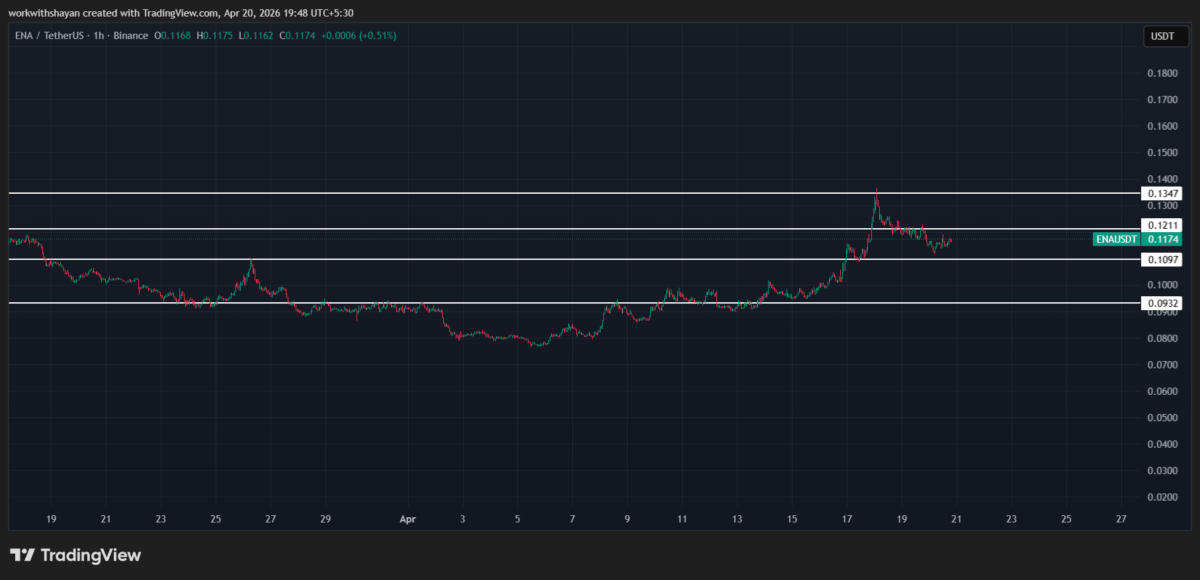Click the 0.0200 mark on price scale
The image size is (1200, 580).
(1161, 497)
